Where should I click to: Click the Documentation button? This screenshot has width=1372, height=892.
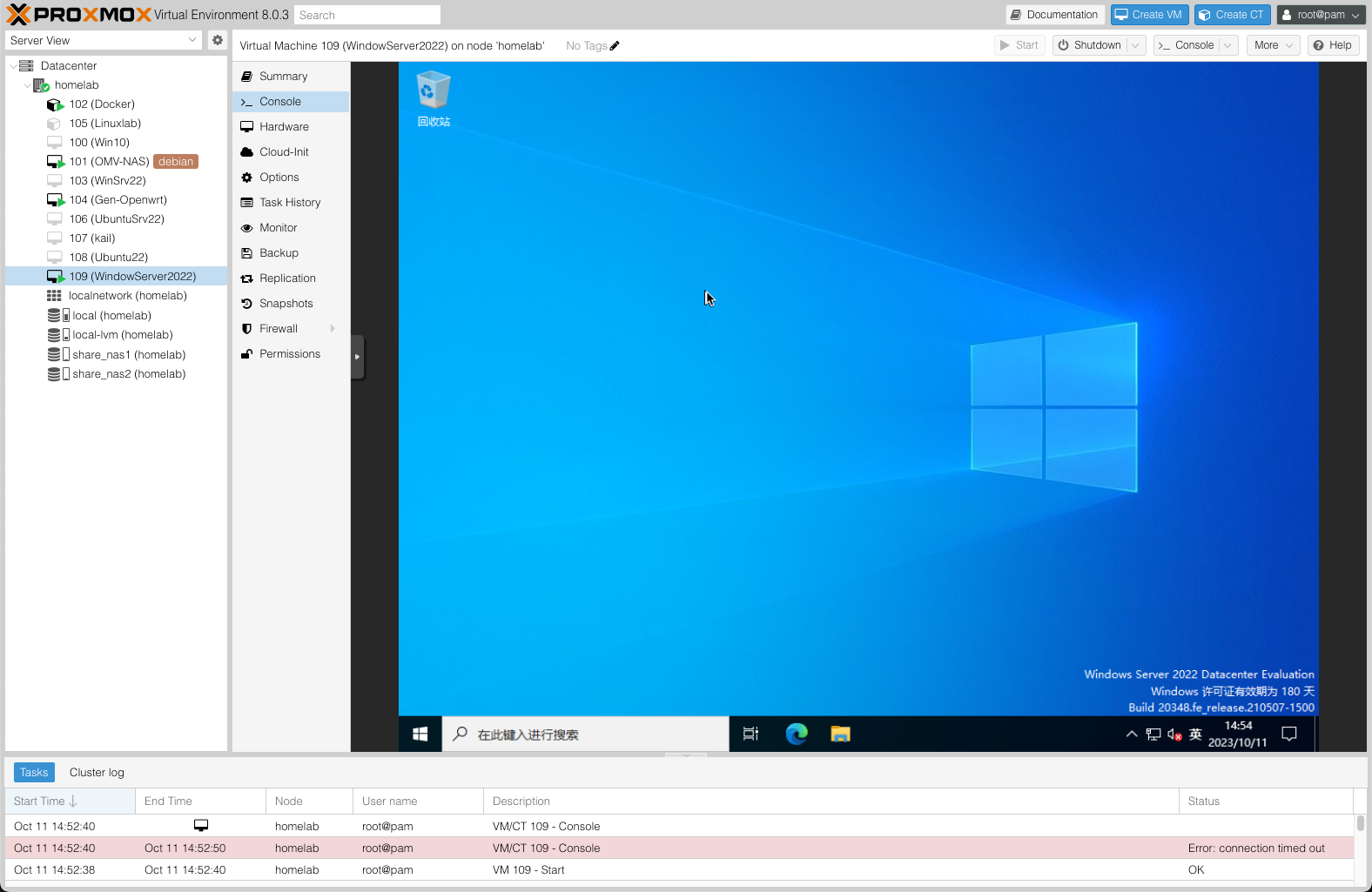click(x=1055, y=15)
